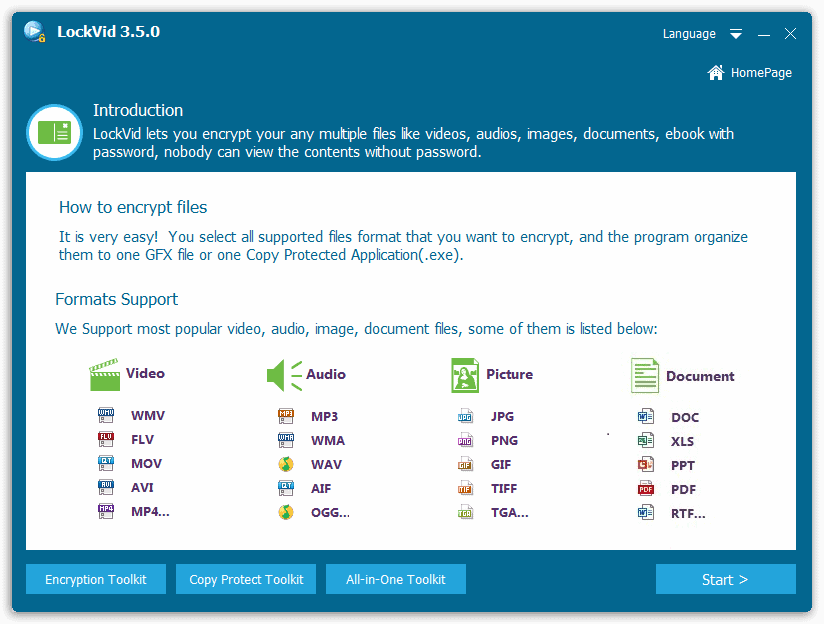The image size is (824, 624).
Task: Click the JPG file icon
Action: coord(465,416)
